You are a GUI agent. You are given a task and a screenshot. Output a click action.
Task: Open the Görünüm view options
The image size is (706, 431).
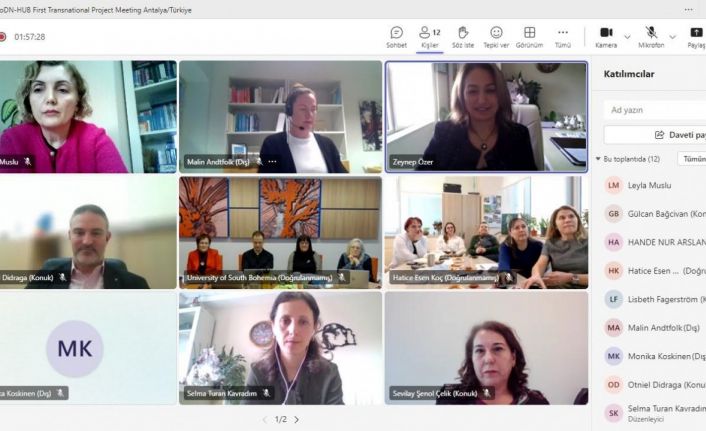[530, 37]
